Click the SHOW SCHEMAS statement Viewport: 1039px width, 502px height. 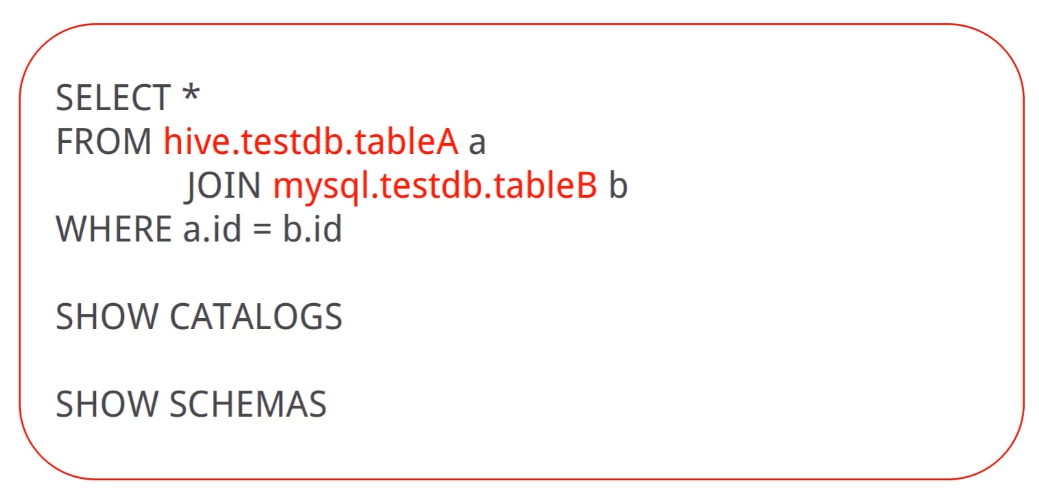point(191,403)
